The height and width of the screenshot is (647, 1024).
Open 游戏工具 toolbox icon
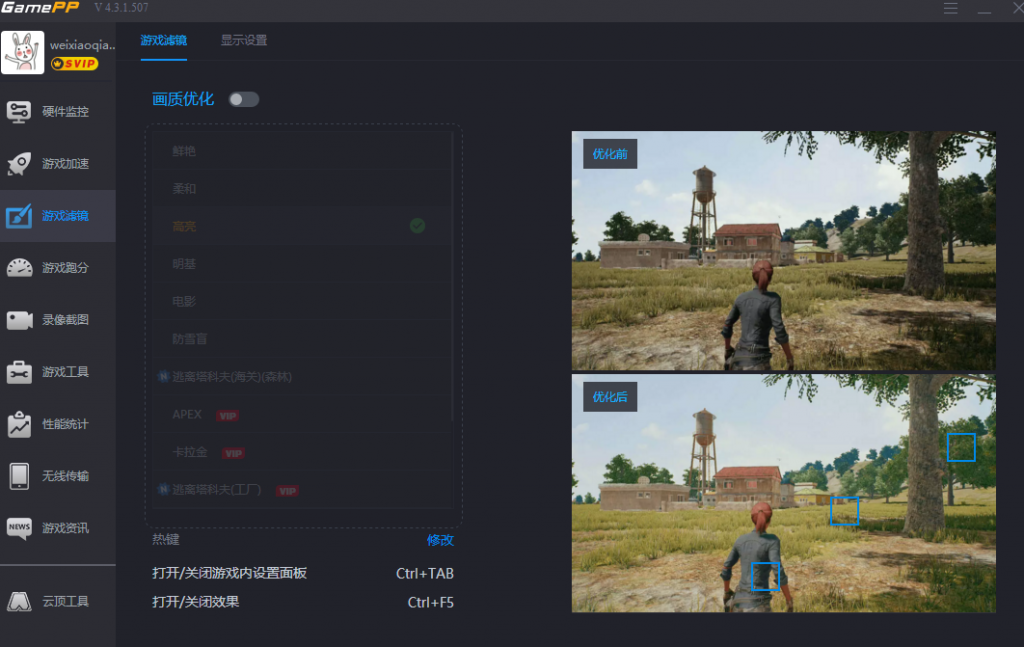pos(19,371)
